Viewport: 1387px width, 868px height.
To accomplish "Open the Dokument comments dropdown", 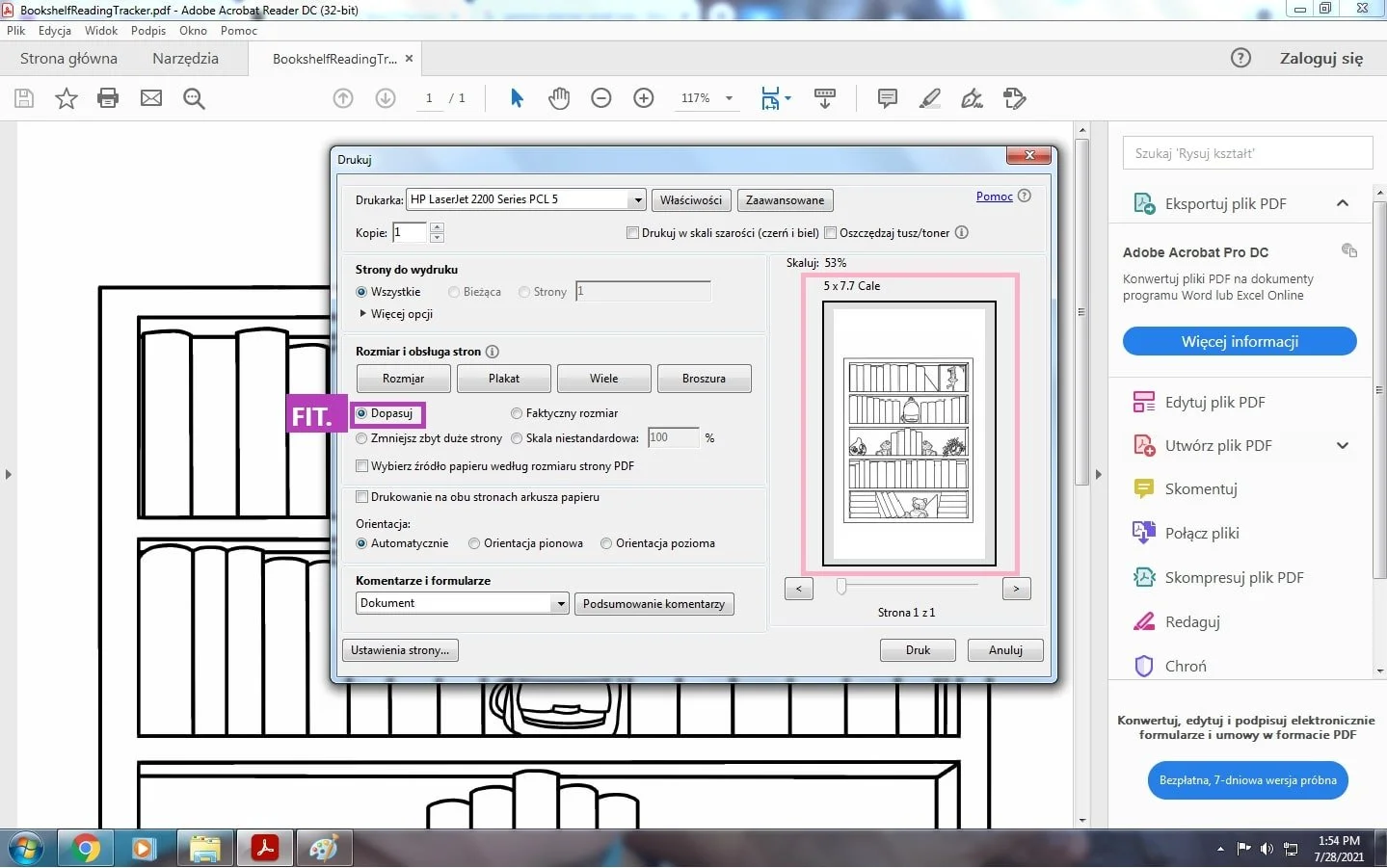I will point(560,603).
